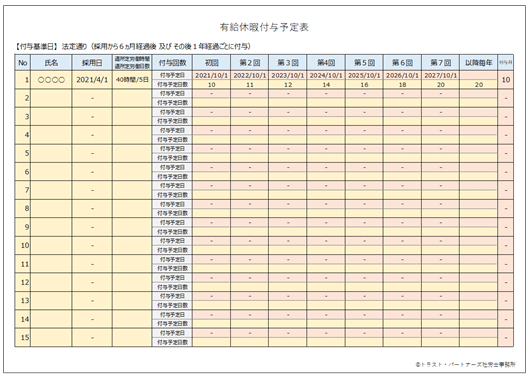Select the cell showing 14 grant days
This screenshot has height=378, width=529.
tap(326, 84)
